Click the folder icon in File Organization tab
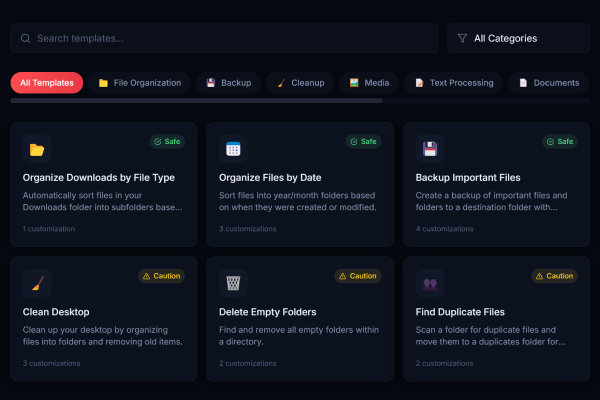Screen dimensions: 600x400 click(x=103, y=83)
